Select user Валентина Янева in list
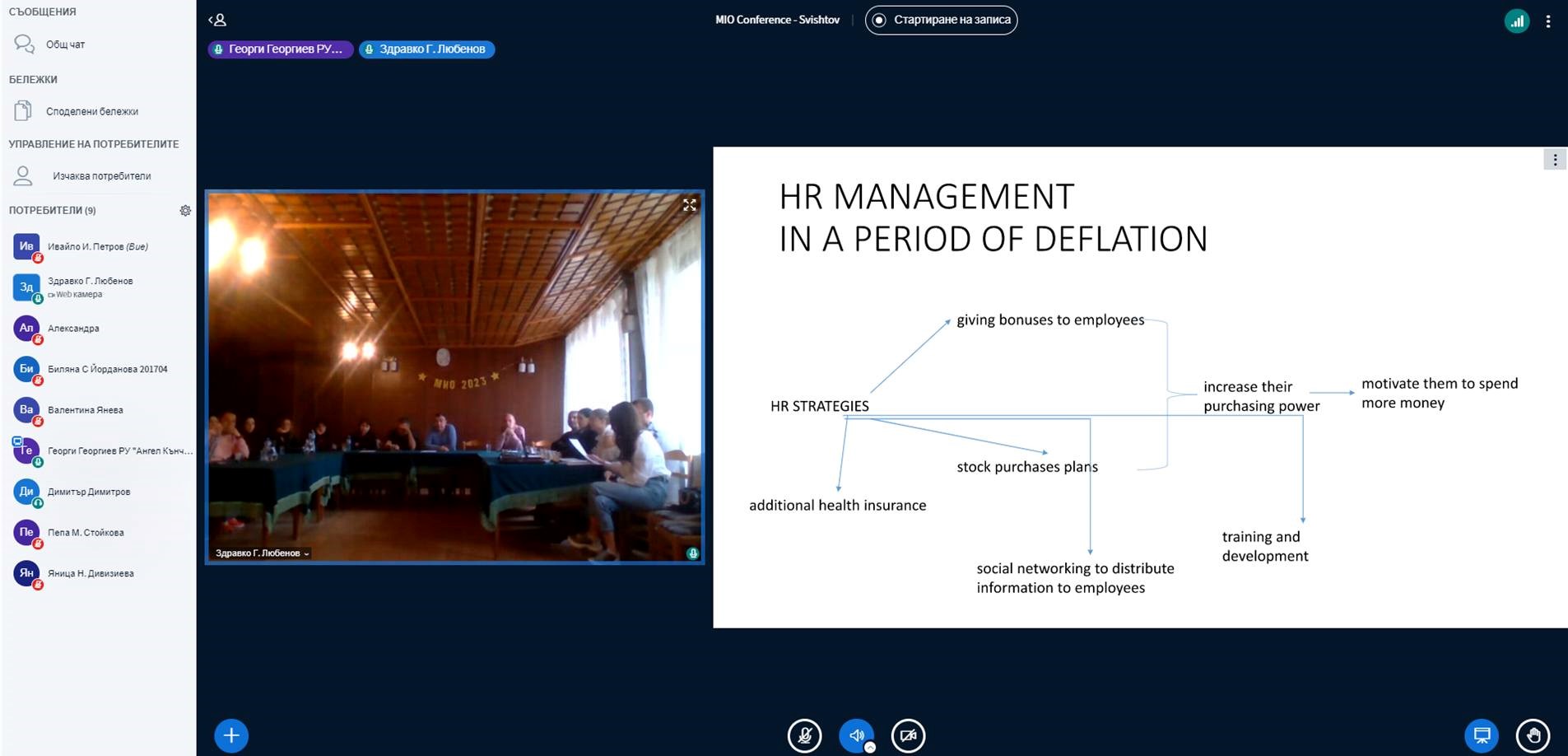The image size is (1568, 756). click(85, 410)
